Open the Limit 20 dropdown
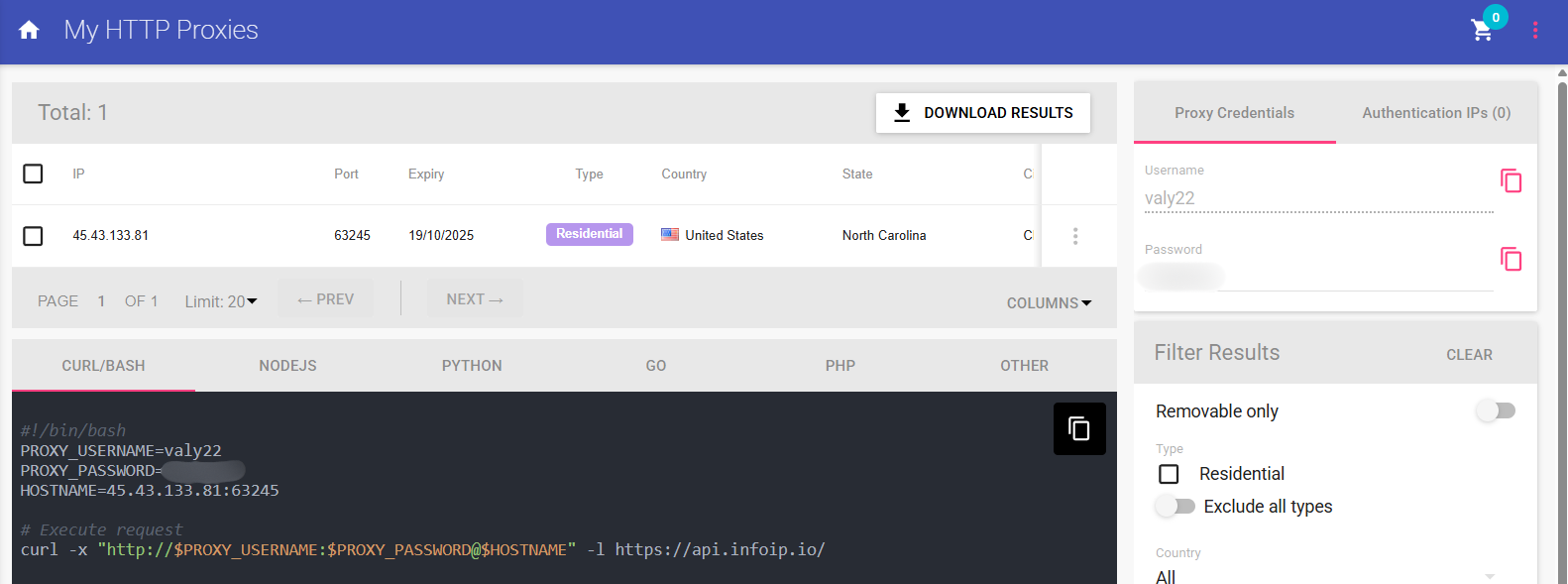The width and height of the screenshot is (1568, 584). pos(221,301)
